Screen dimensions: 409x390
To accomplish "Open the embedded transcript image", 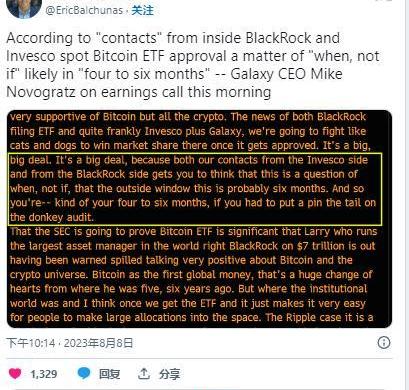I will (199, 219).
